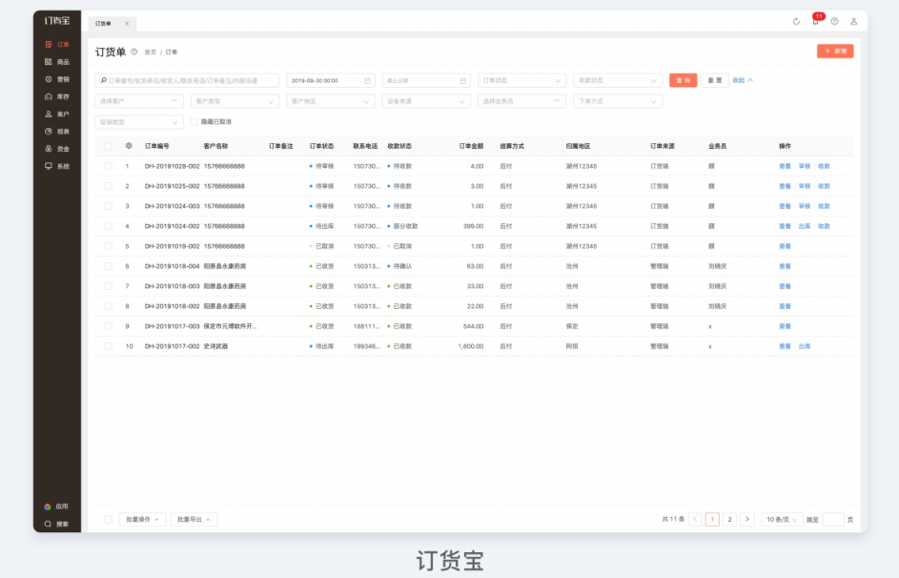This screenshot has height=578, width=899.
Task: Go to the next page with the right arrow
Action: pyautogui.click(x=747, y=520)
